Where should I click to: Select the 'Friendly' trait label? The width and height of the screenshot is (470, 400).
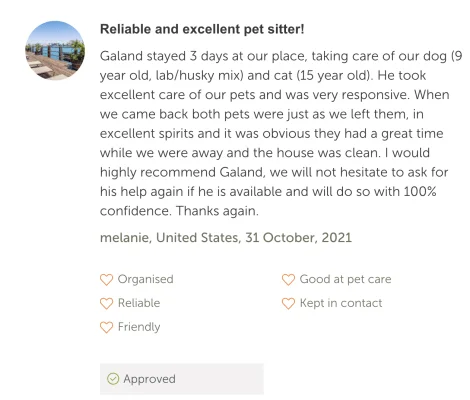[139, 327]
